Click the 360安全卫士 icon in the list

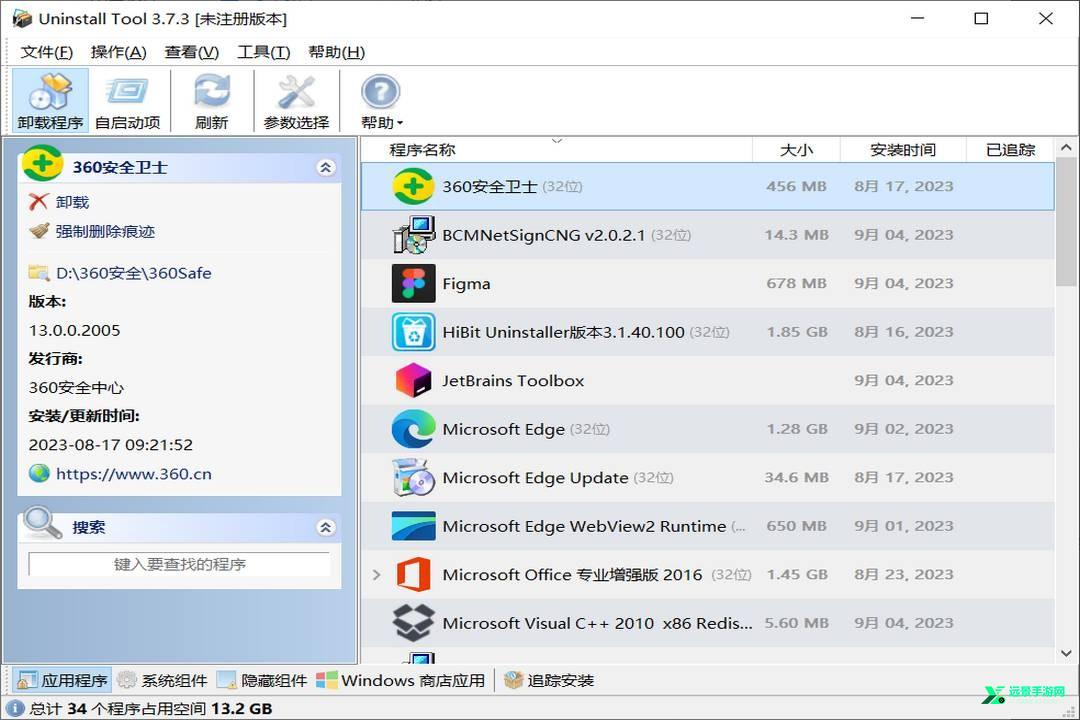[x=413, y=187]
